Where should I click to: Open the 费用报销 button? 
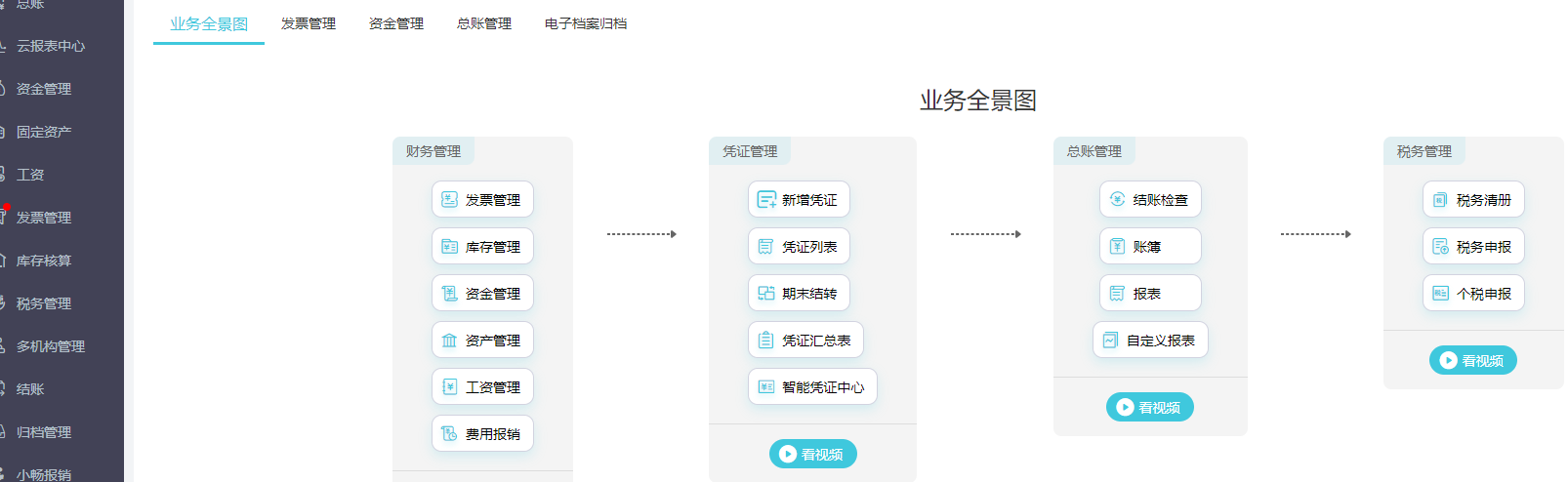tap(482, 434)
